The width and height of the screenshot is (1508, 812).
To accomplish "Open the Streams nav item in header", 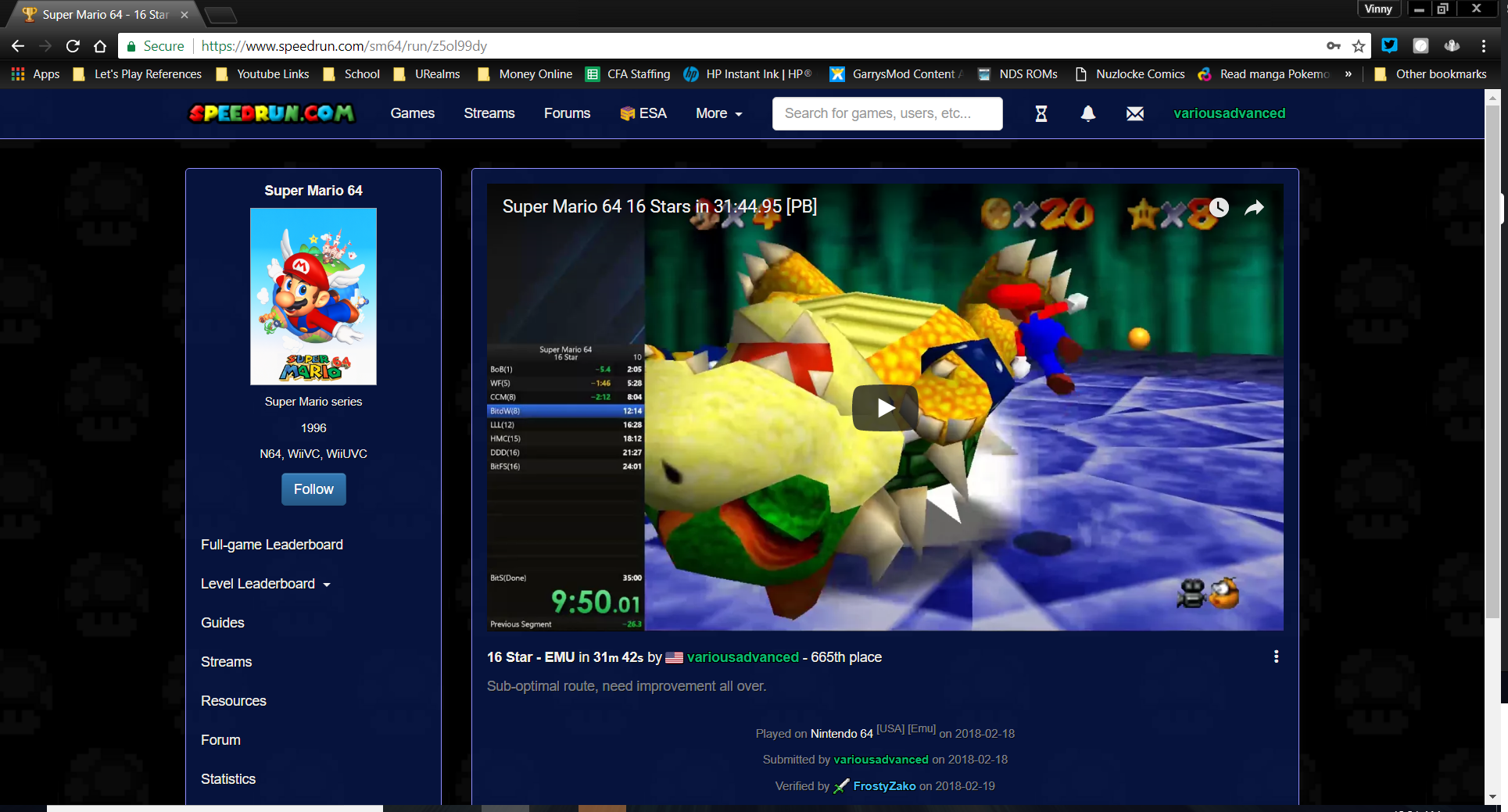I will point(489,113).
